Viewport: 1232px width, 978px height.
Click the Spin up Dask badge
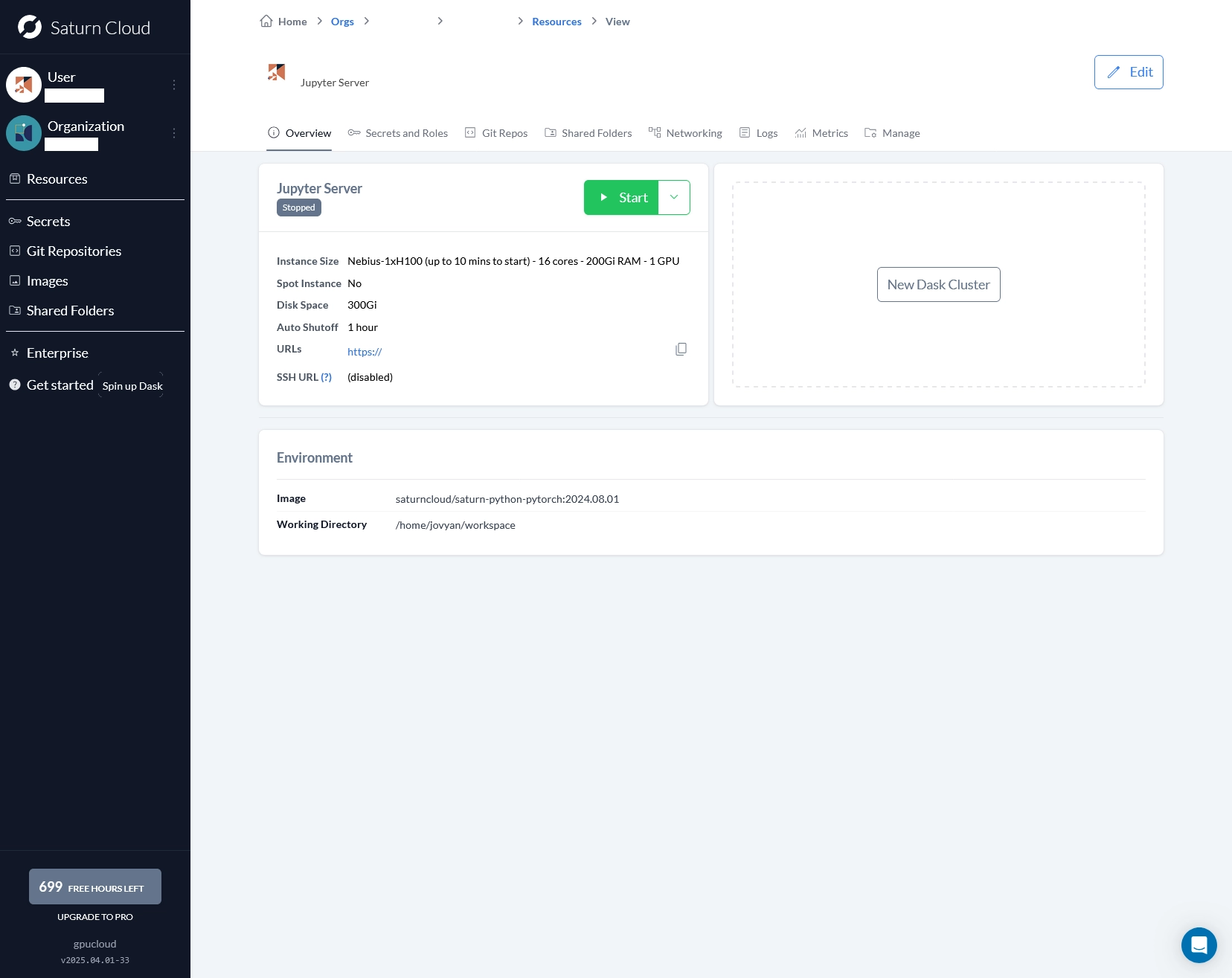[x=132, y=386]
